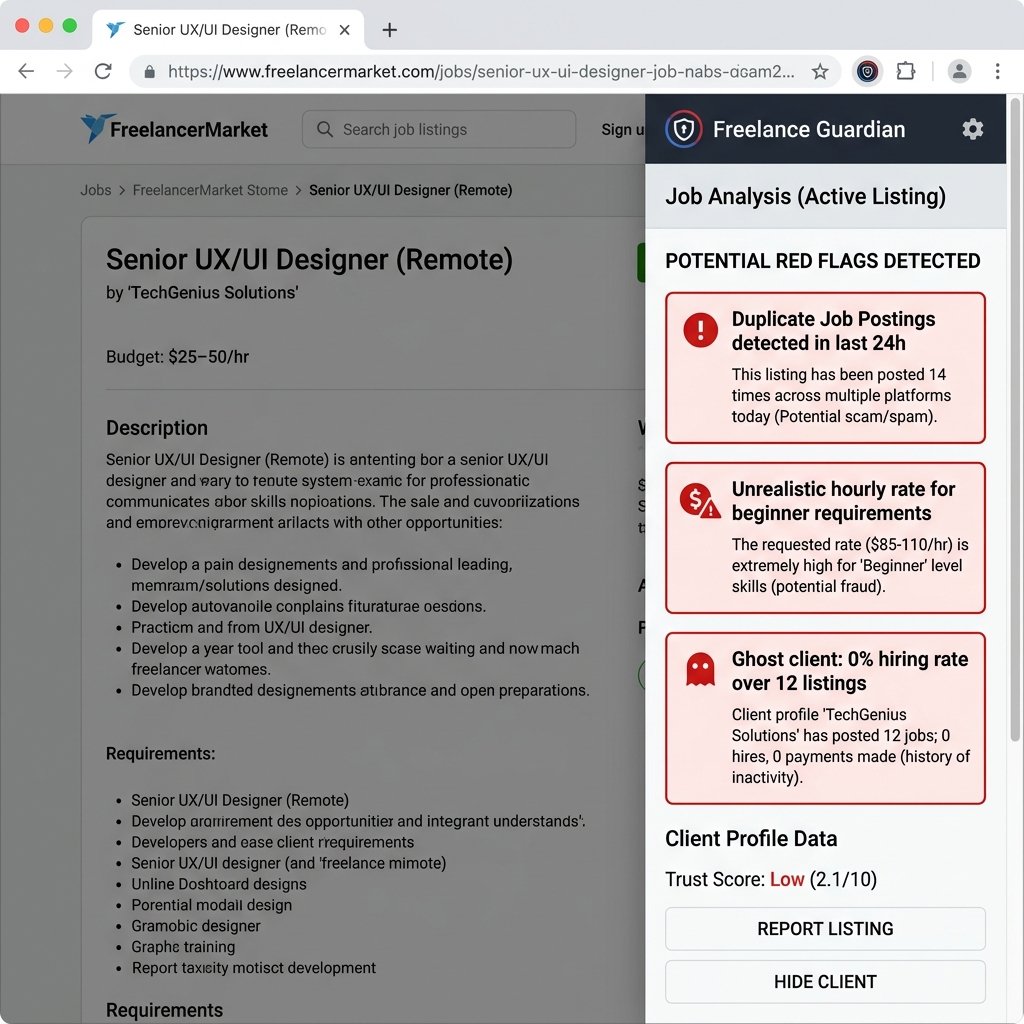Viewport: 1024px width, 1024px height.
Task: Click the ghost icon on ghost client card
Action: tap(700, 669)
